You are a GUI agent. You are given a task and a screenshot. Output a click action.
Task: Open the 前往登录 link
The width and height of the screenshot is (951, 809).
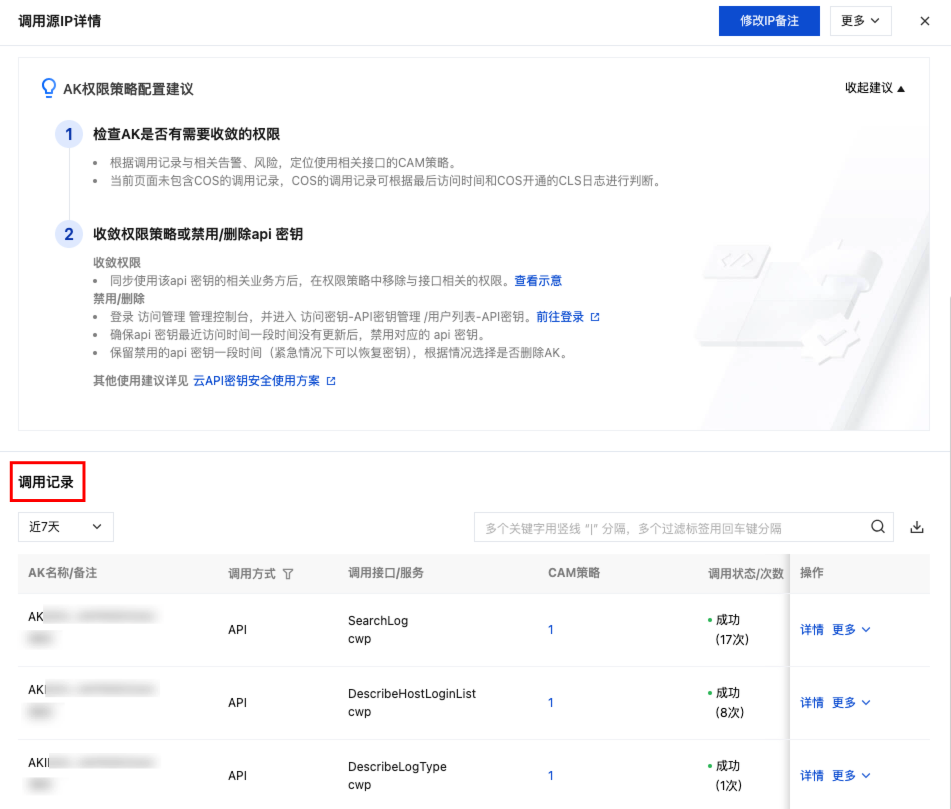click(559, 317)
